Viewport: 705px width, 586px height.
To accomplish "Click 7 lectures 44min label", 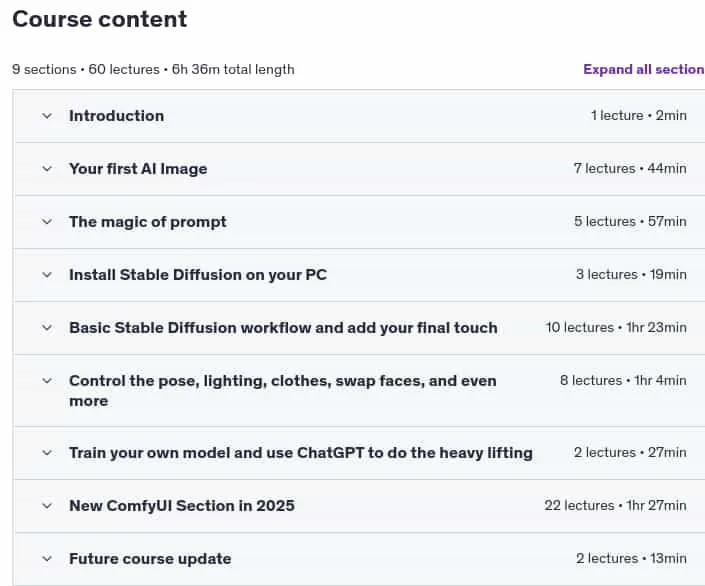I will click(630, 169).
